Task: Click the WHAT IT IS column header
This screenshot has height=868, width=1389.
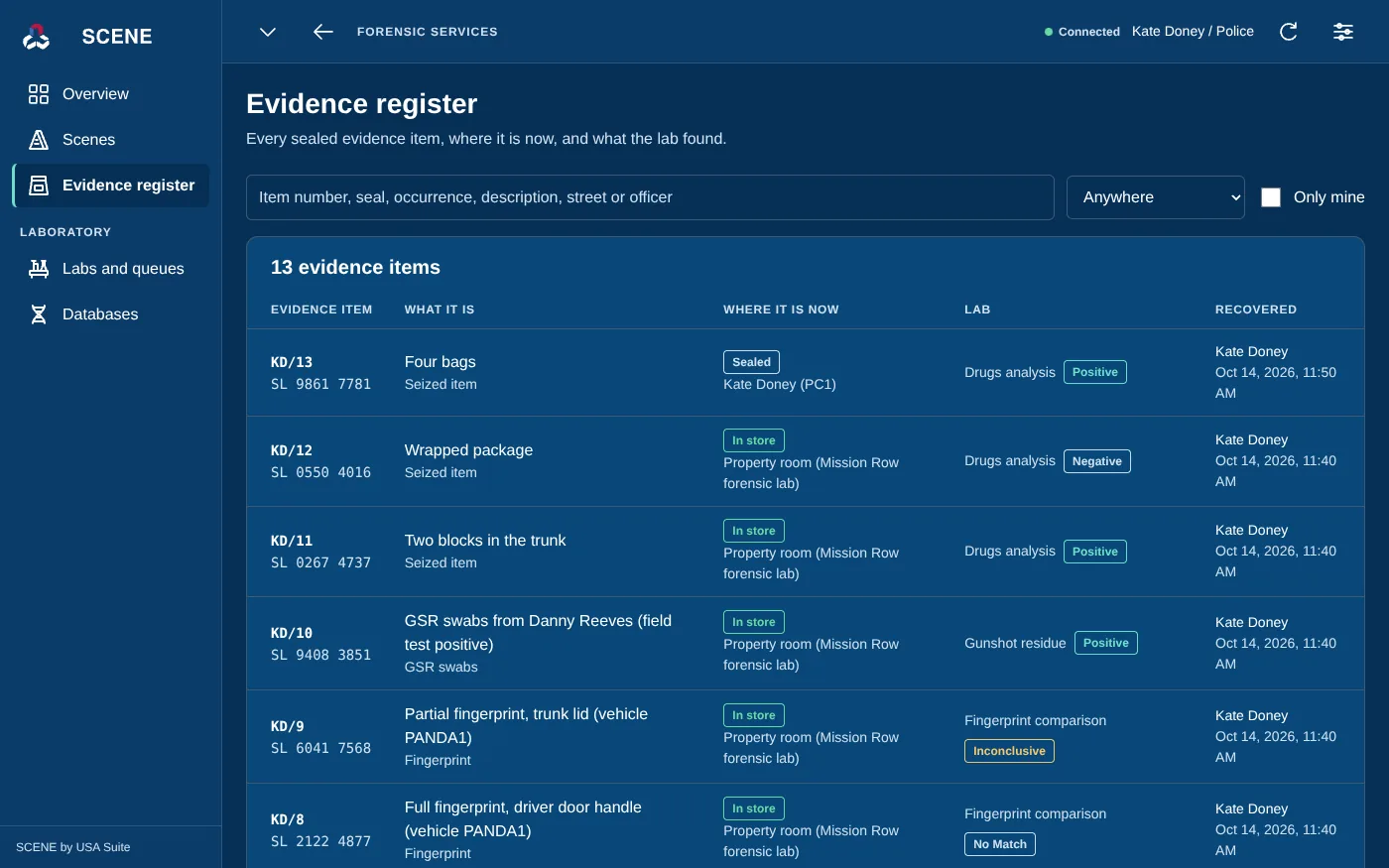Action: pyautogui.click(x=440, y=310)
